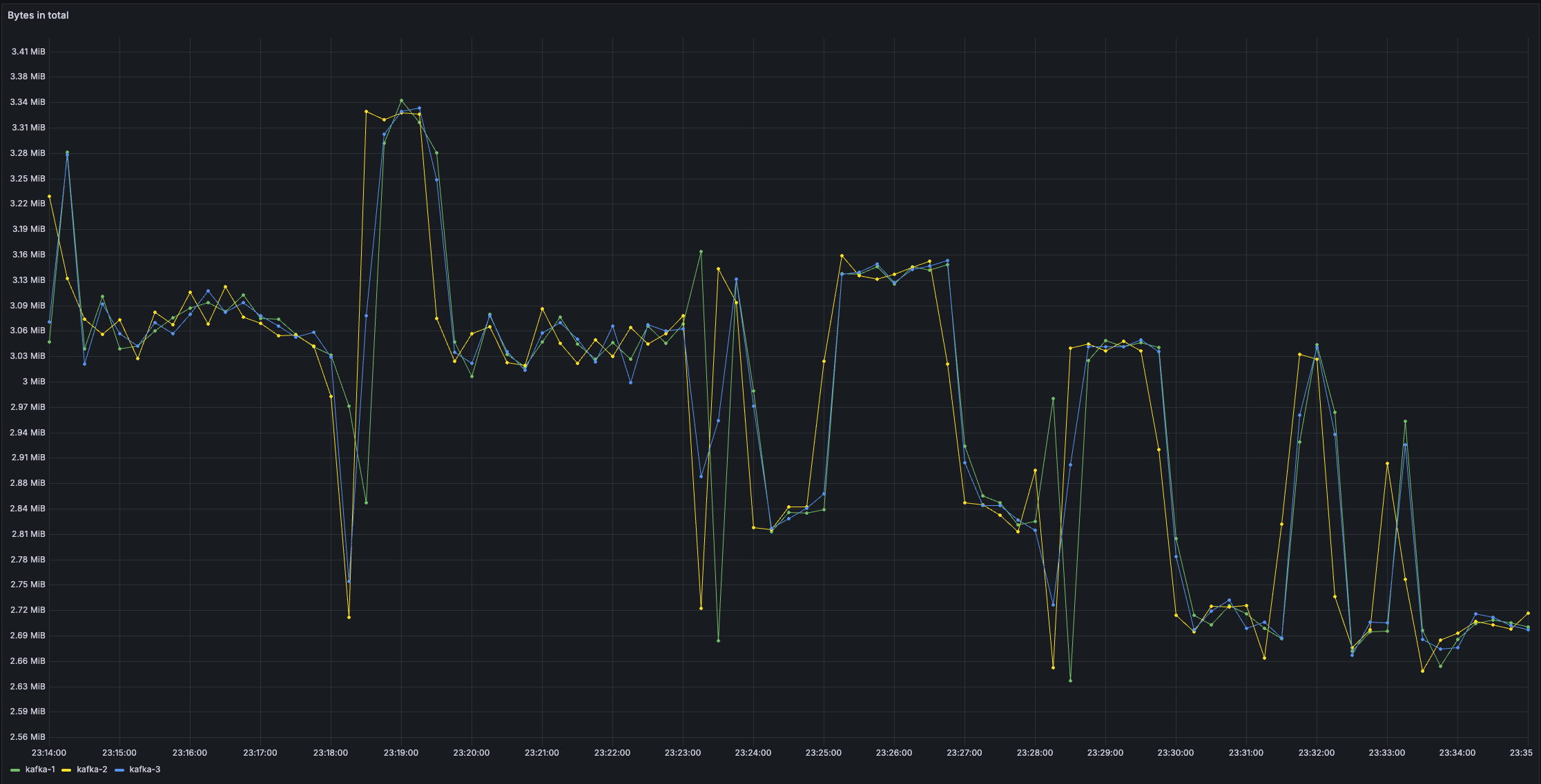Click the 23:30:00 x-axis time label
This screenshot has width=1541, height=784.
tap(1175, 752)
